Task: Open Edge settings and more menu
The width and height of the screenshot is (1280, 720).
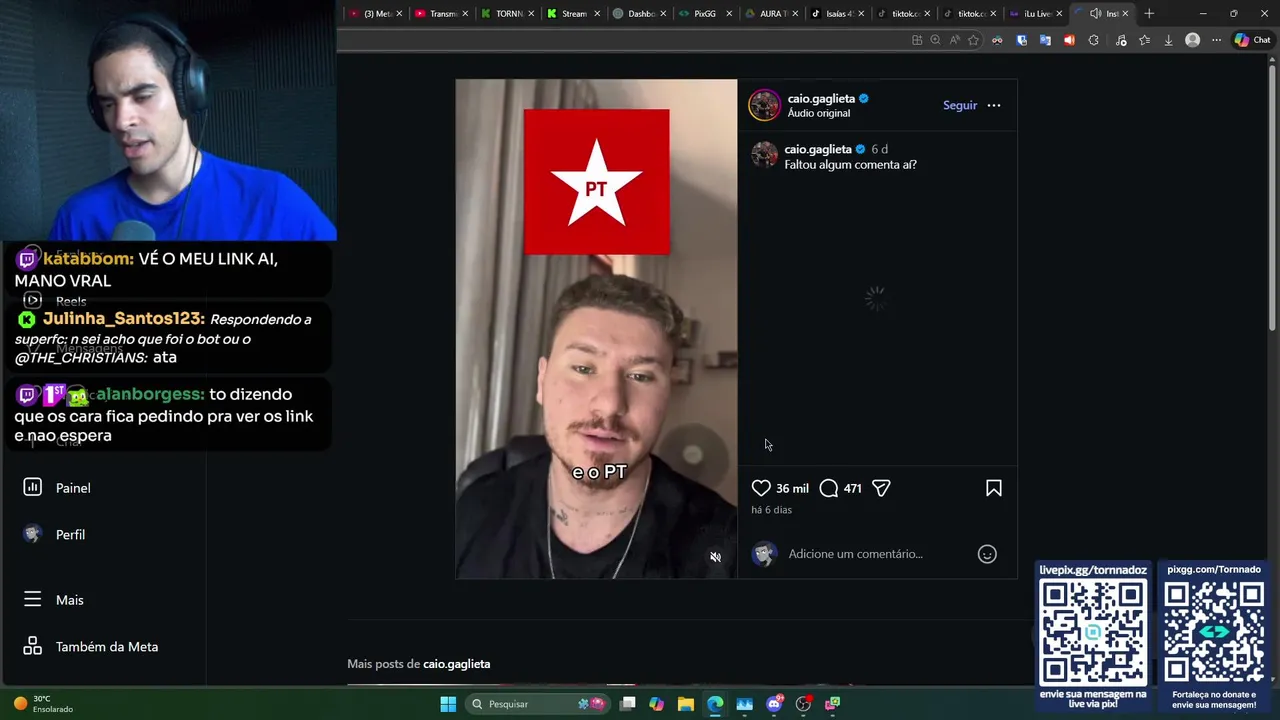Action: click(1216, 40)
